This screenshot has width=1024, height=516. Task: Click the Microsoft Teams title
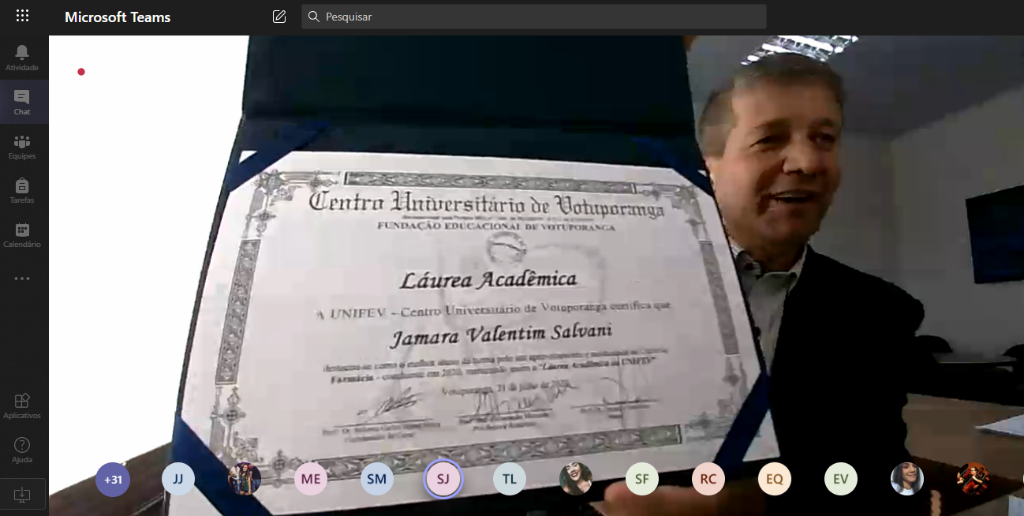coord(118,17)
